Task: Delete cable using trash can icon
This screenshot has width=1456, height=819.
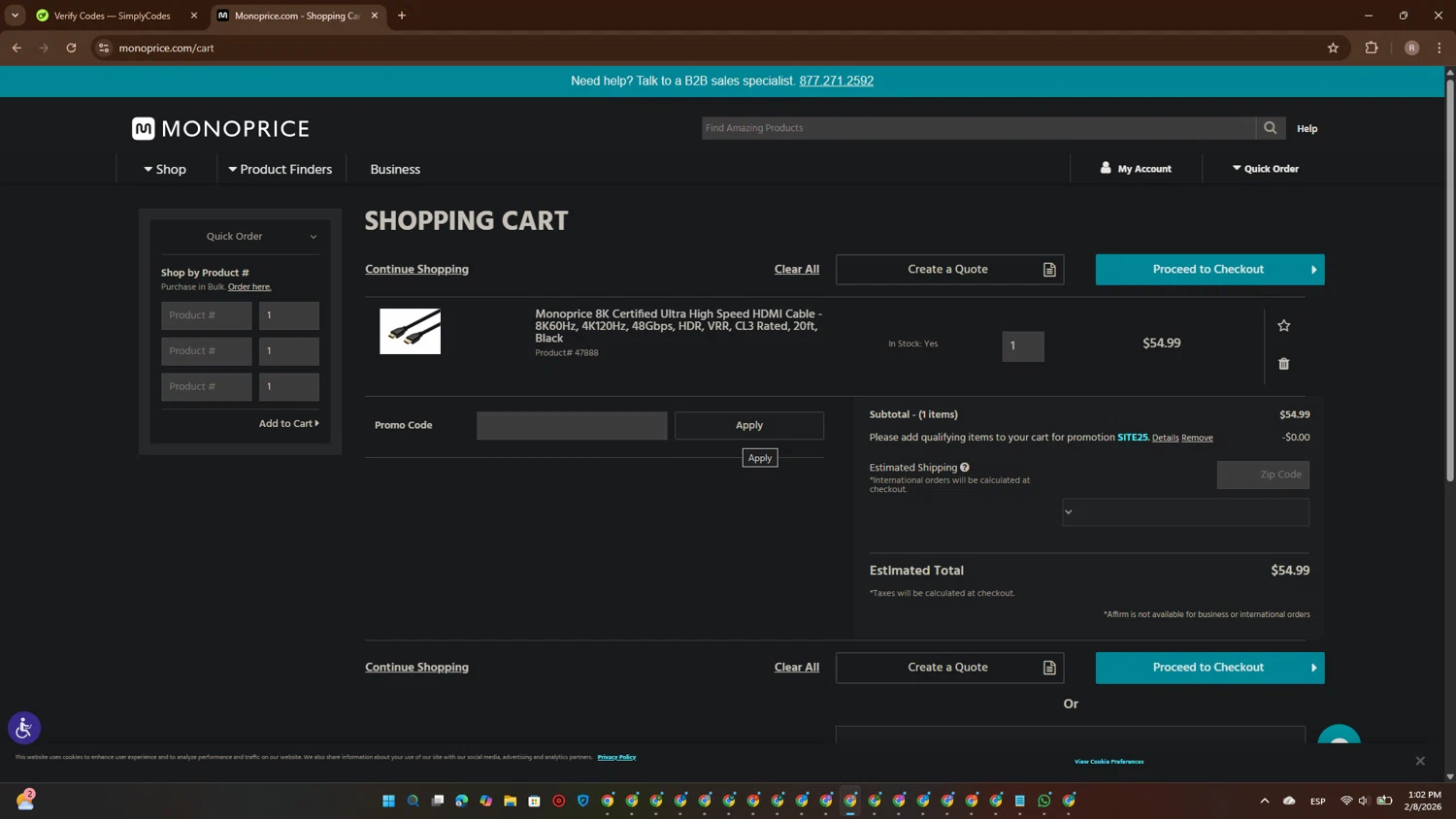Action: pos(1283,364)
